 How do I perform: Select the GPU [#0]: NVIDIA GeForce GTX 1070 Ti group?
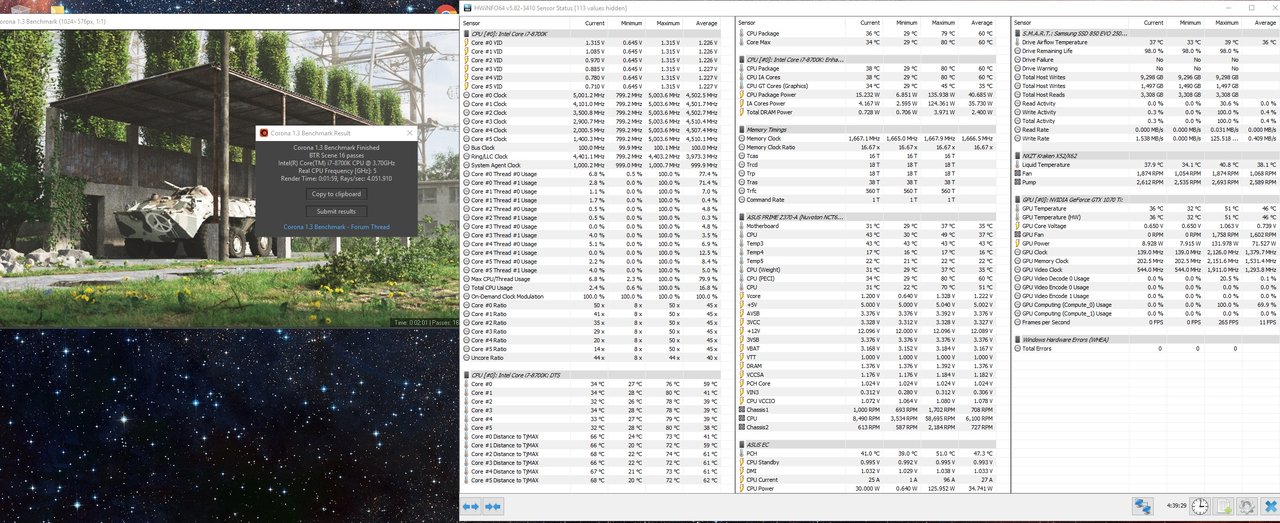pyautogui.click(x=1145, y=199)
